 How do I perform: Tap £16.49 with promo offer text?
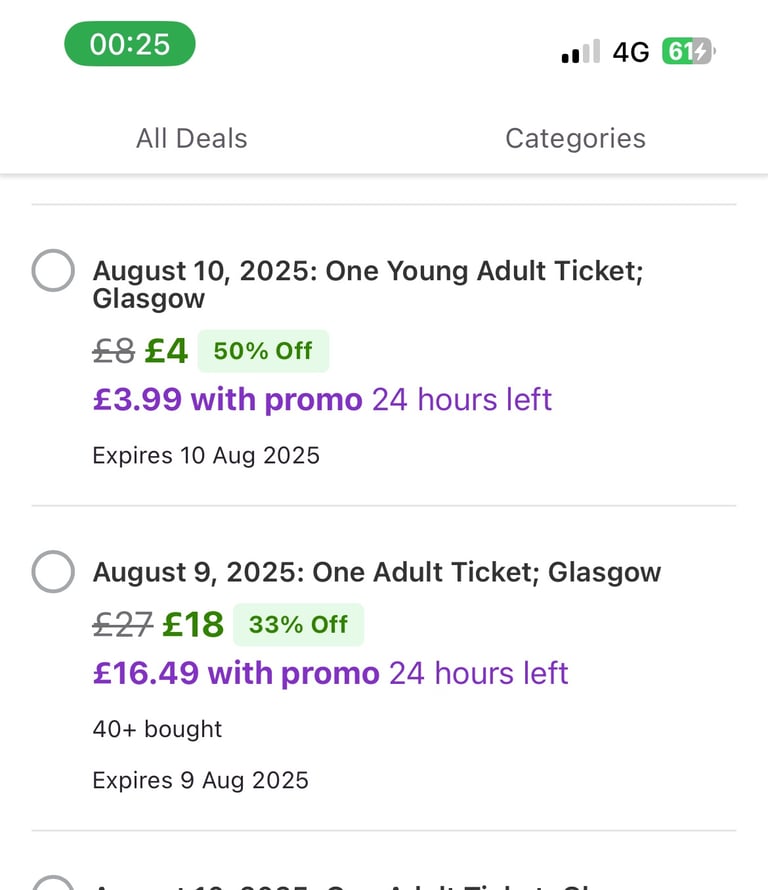pos(236,673)
